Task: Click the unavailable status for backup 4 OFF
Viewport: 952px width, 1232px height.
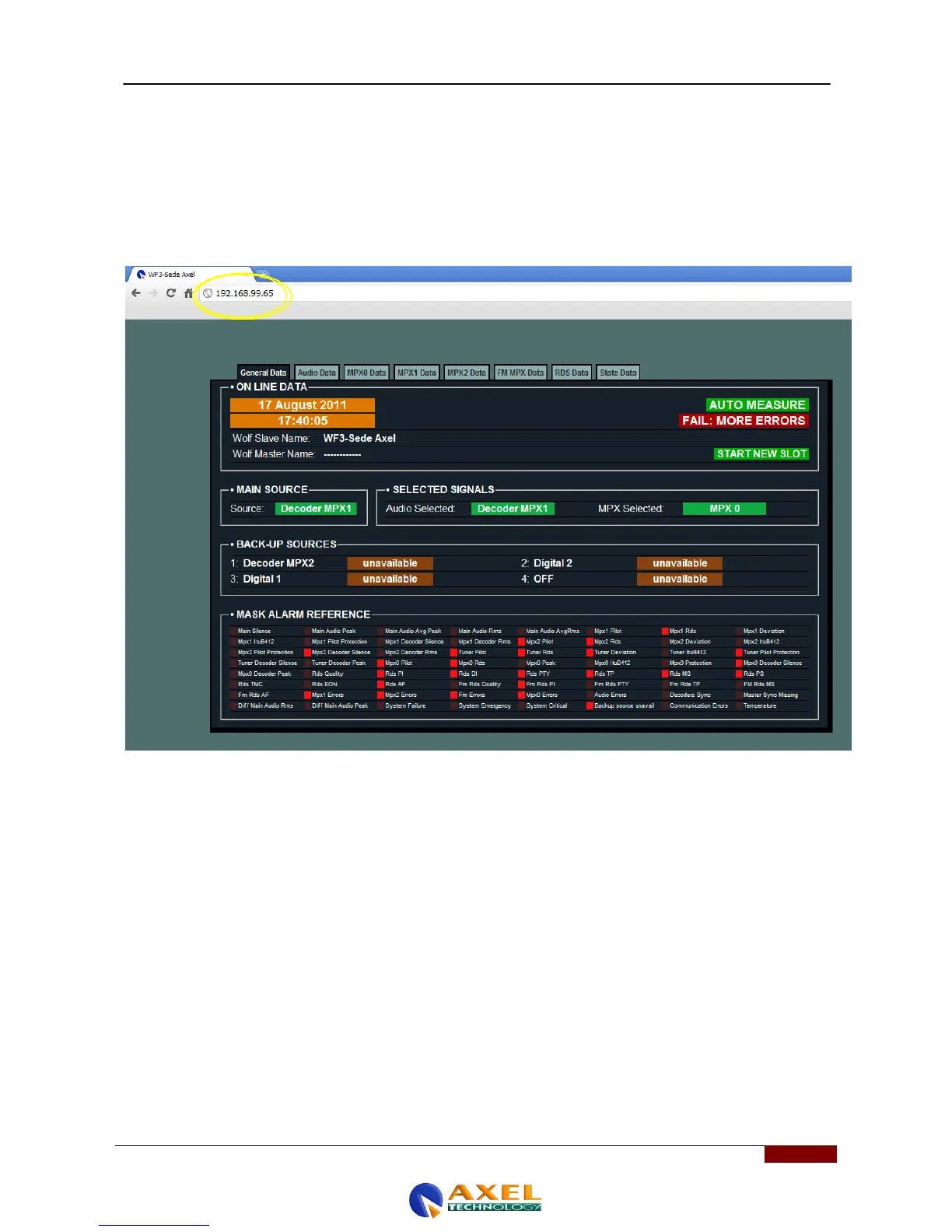Action: pos(680,579)
